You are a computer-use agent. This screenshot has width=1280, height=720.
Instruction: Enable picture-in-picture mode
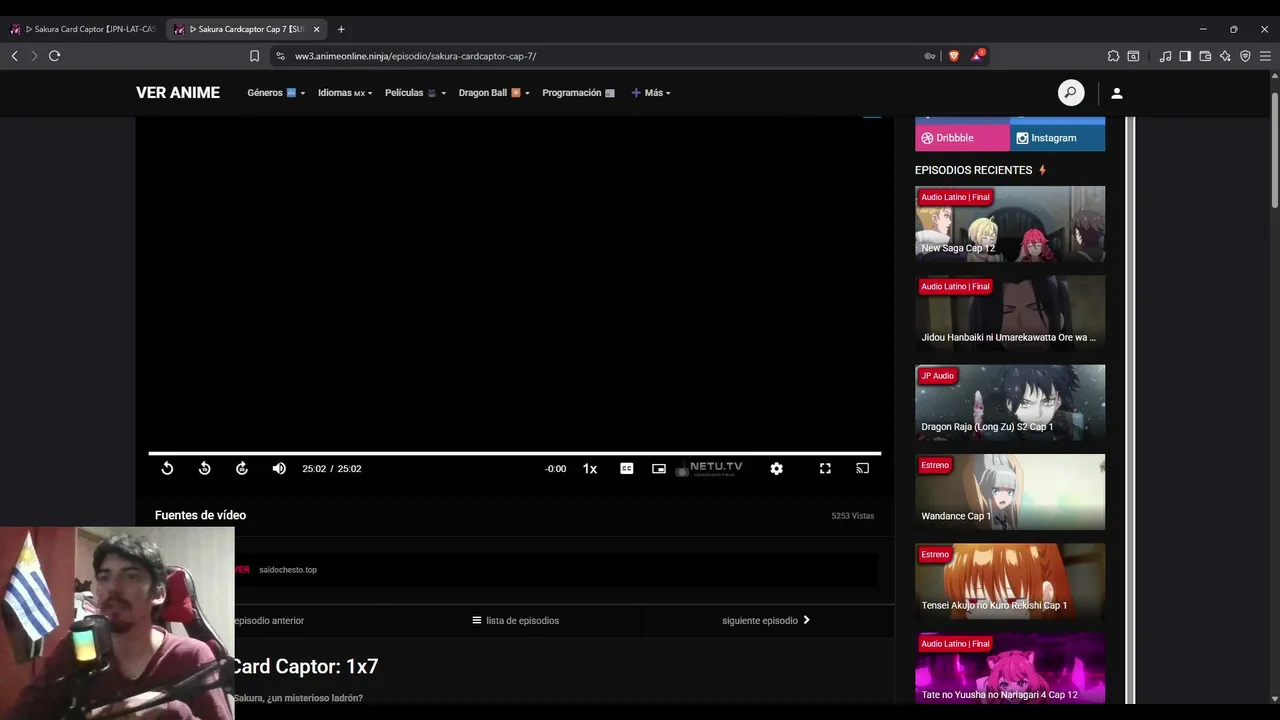659,468
